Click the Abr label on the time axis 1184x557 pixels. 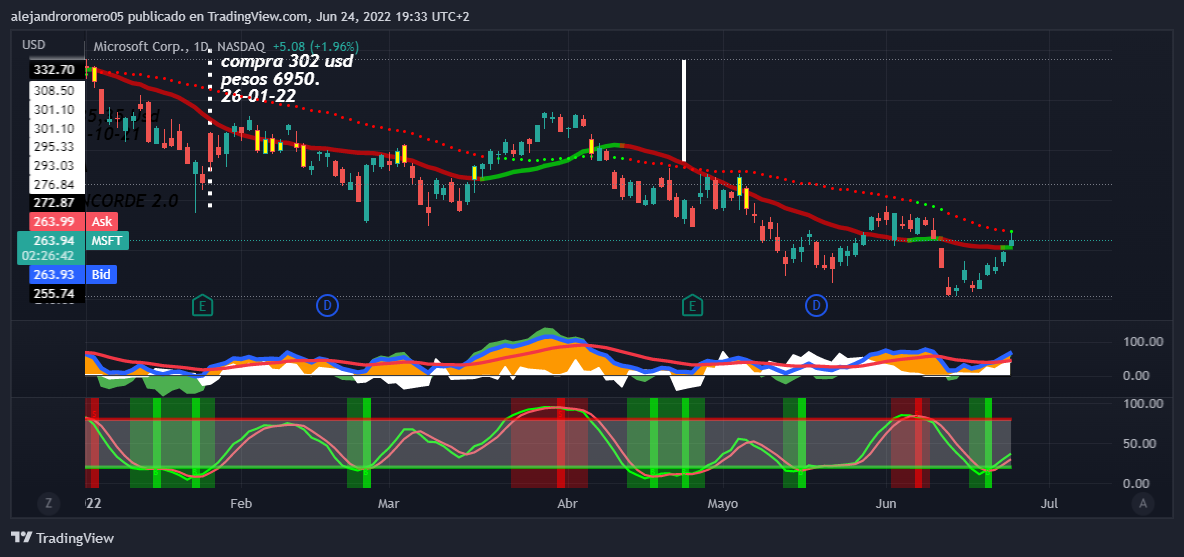(x=566, y=503)
